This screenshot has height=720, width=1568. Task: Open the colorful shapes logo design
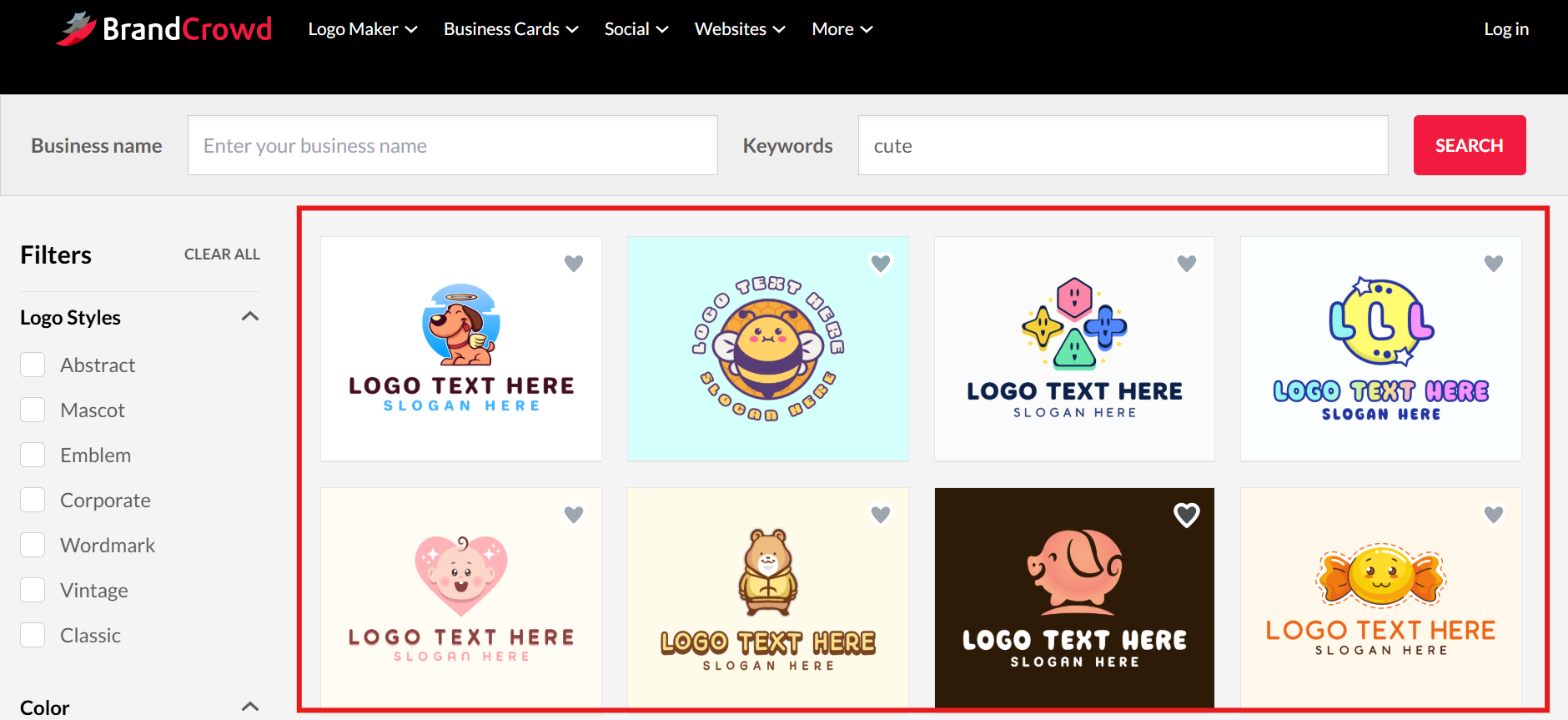pyautogui.click(x=1074, y=349)
